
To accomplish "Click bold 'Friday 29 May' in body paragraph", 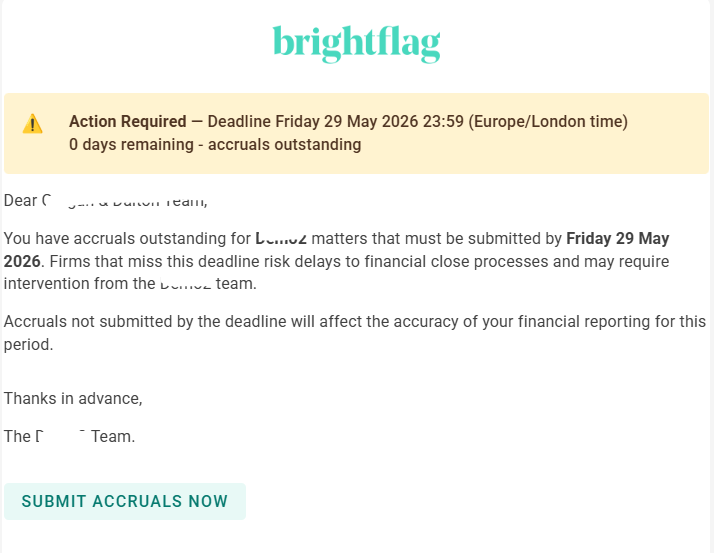I will 617,238.
